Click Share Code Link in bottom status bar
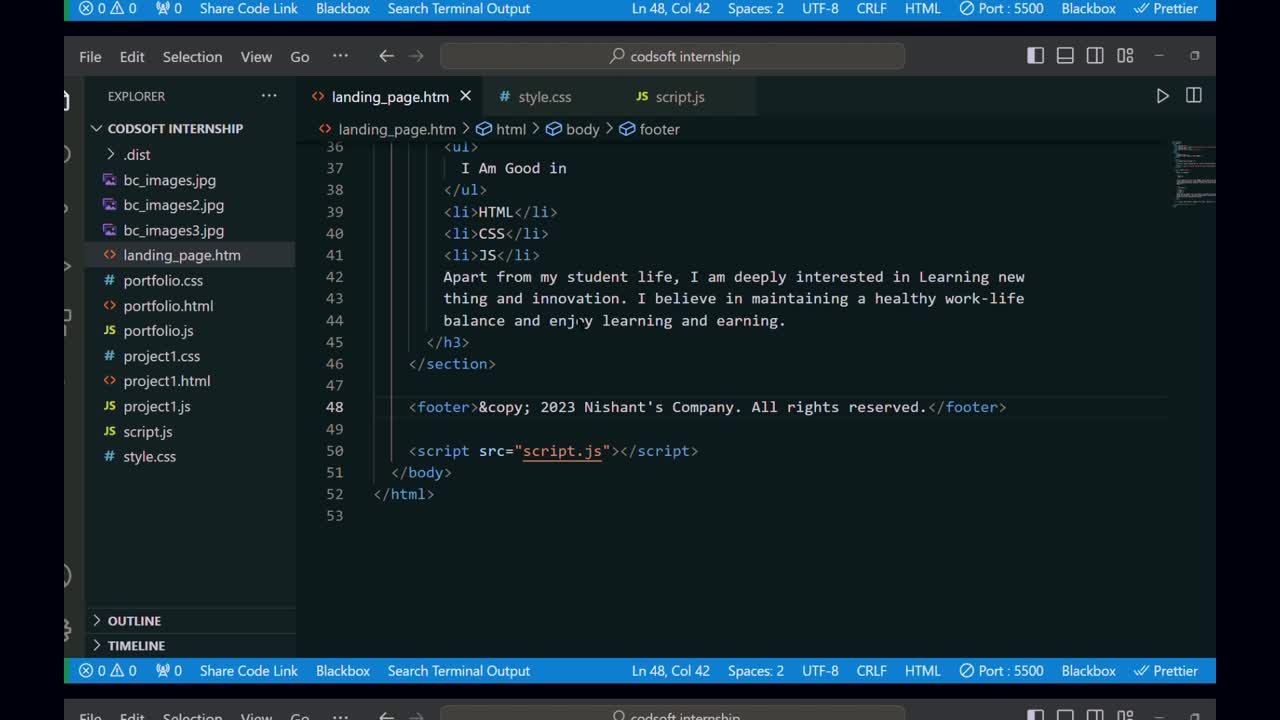This screenshot has width=1280, height=720. coord(249,671)
